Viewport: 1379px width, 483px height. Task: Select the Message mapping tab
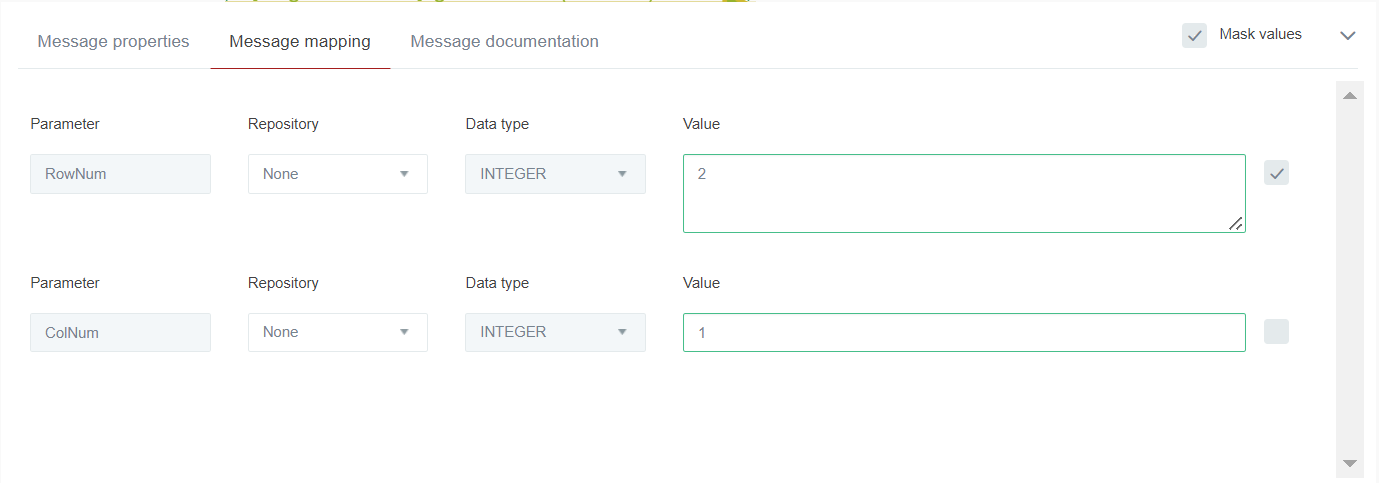[300, 42]
